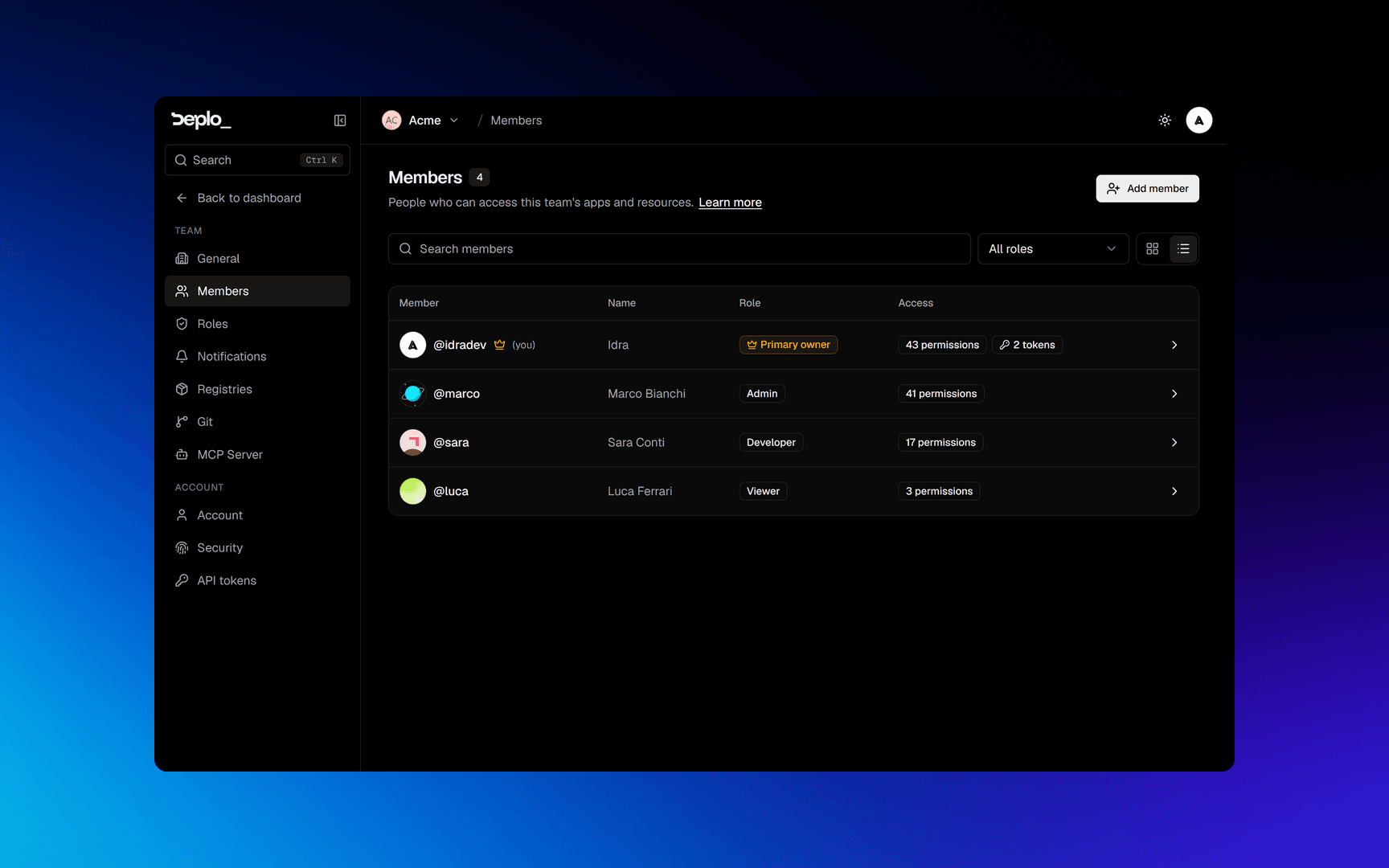Collapse the sidebar with the panel icon

tap(340, 121)
